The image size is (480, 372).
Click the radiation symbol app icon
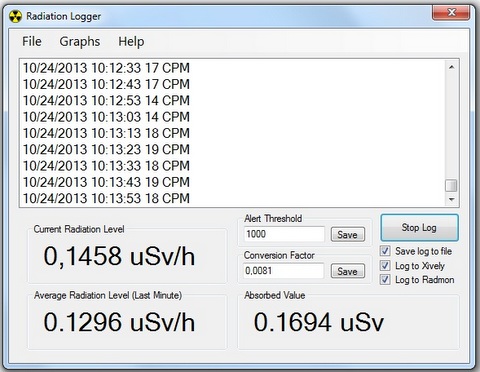(15, 16)
